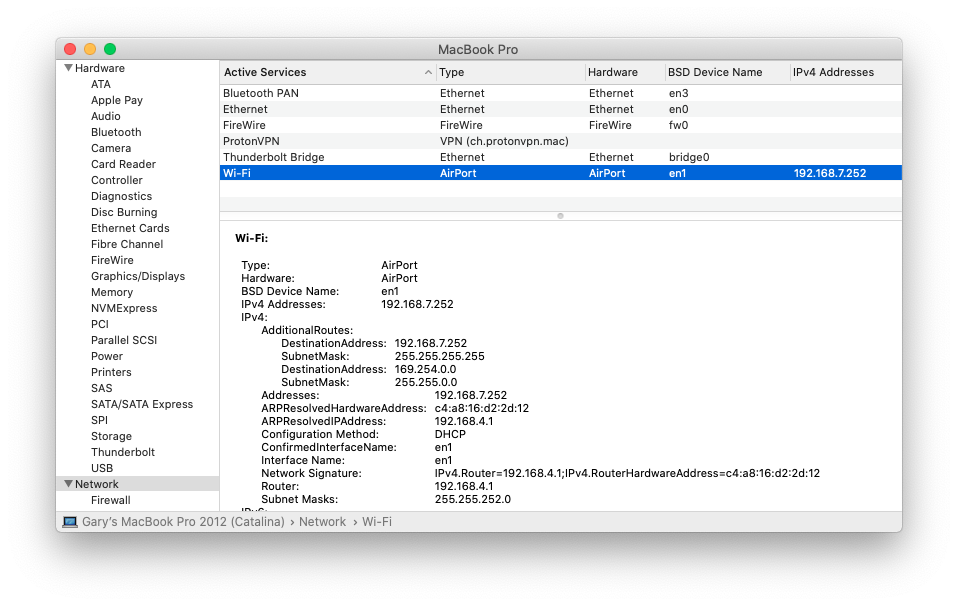Select the Bluetooth PAN service row

point(560,93)
